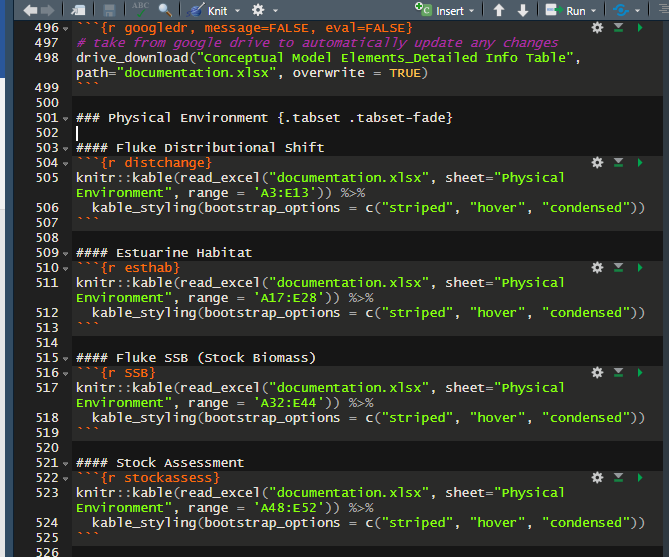
Task: Publish the document with blue icon
Action: pyautogui.click(x=621, y=10)
